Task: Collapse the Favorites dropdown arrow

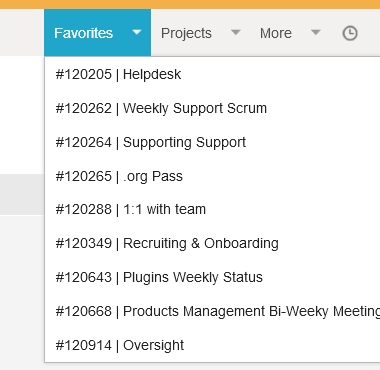Action: pos(137,33)
